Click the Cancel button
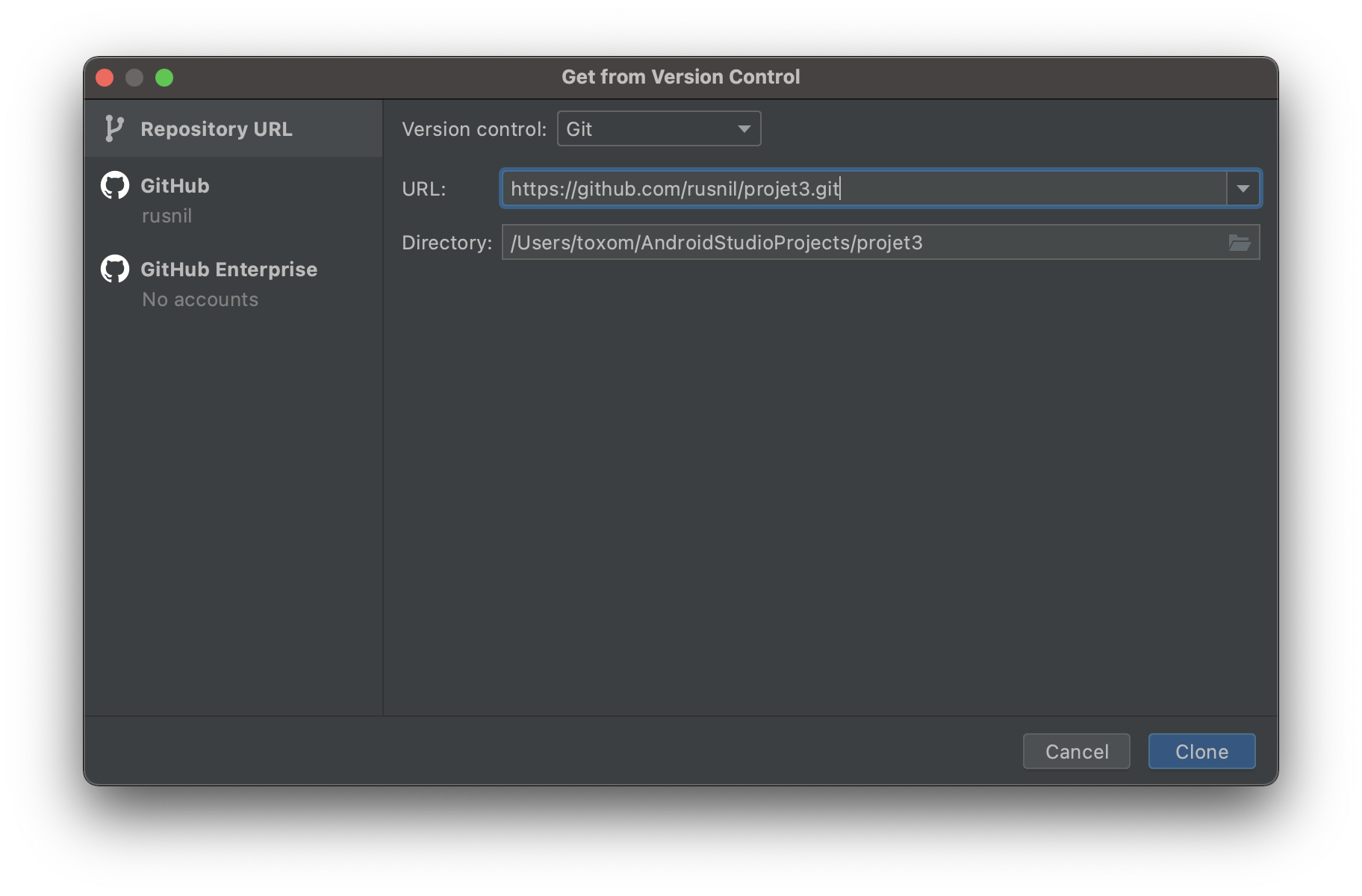This screenshot has width=1362, height=896. (1076, 751)
